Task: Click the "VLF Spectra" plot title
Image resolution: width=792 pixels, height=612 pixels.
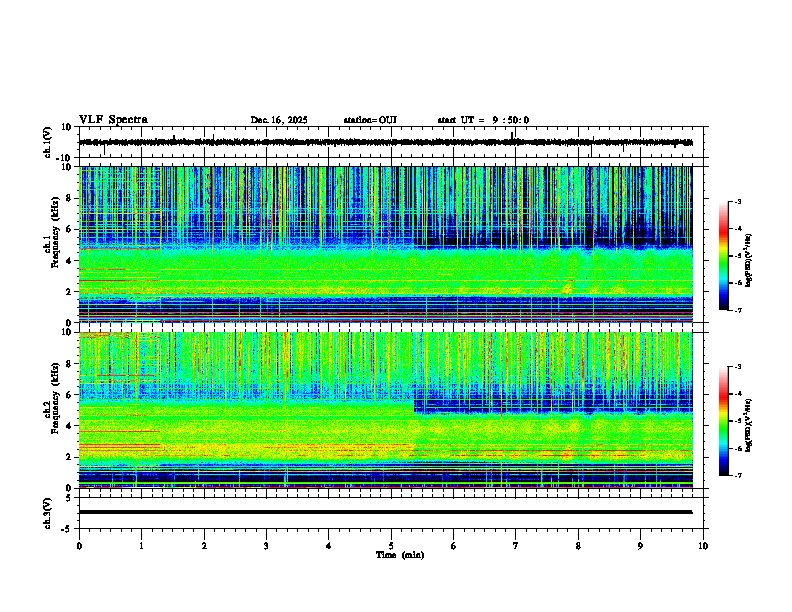Action: coord(113,120)
